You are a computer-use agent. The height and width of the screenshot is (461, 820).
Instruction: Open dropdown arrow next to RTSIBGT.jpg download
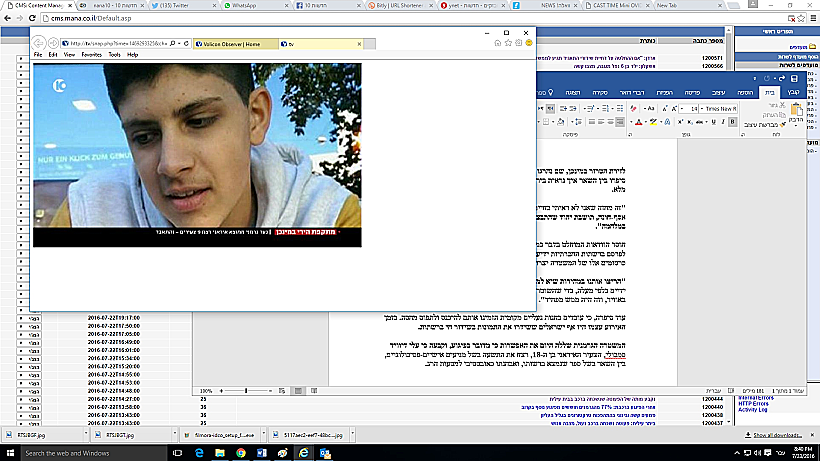[175, 434]
